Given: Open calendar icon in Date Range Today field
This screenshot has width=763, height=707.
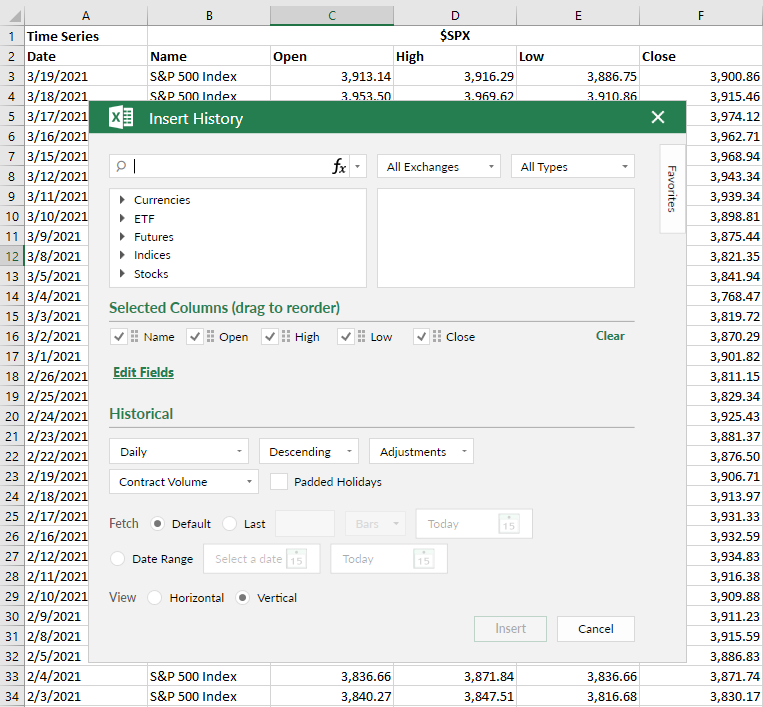Looking at the screenshot, I should tap(423, 559).
